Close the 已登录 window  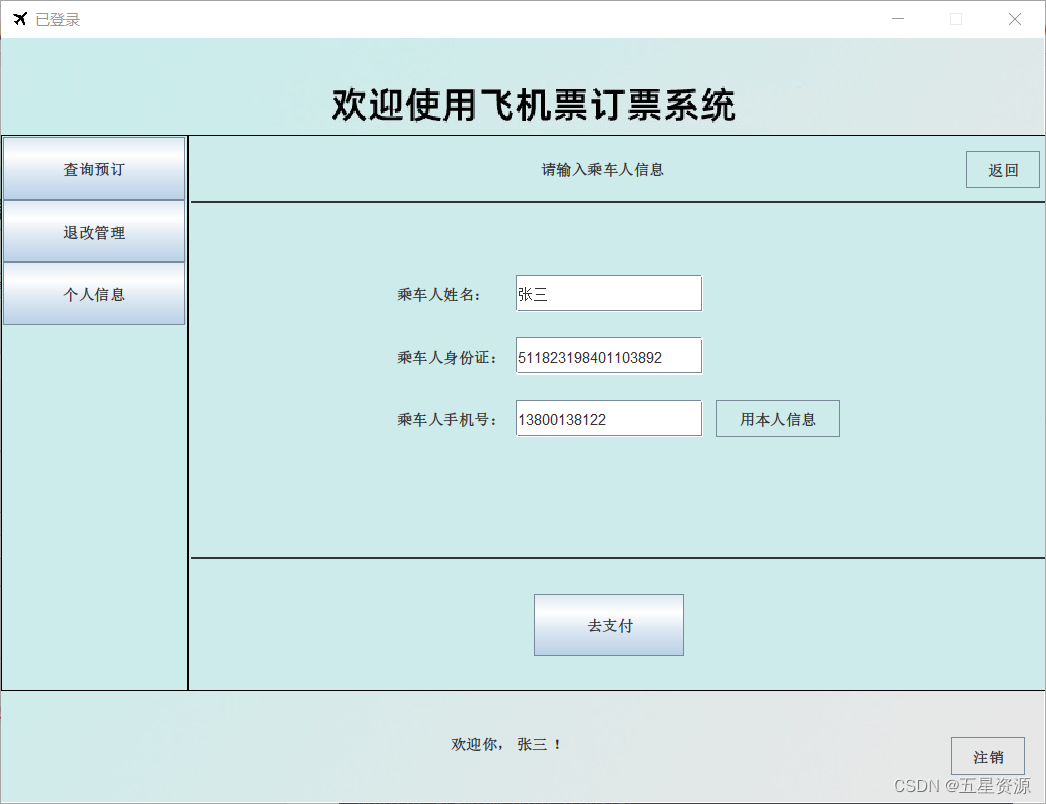point(1015,19)
